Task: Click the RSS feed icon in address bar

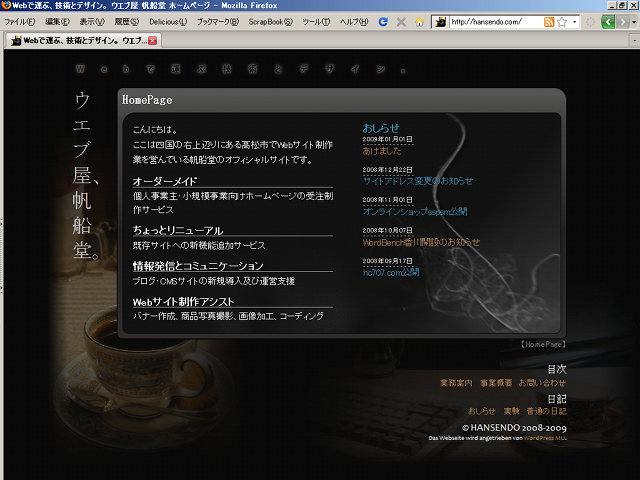Action: pos(550,22)
